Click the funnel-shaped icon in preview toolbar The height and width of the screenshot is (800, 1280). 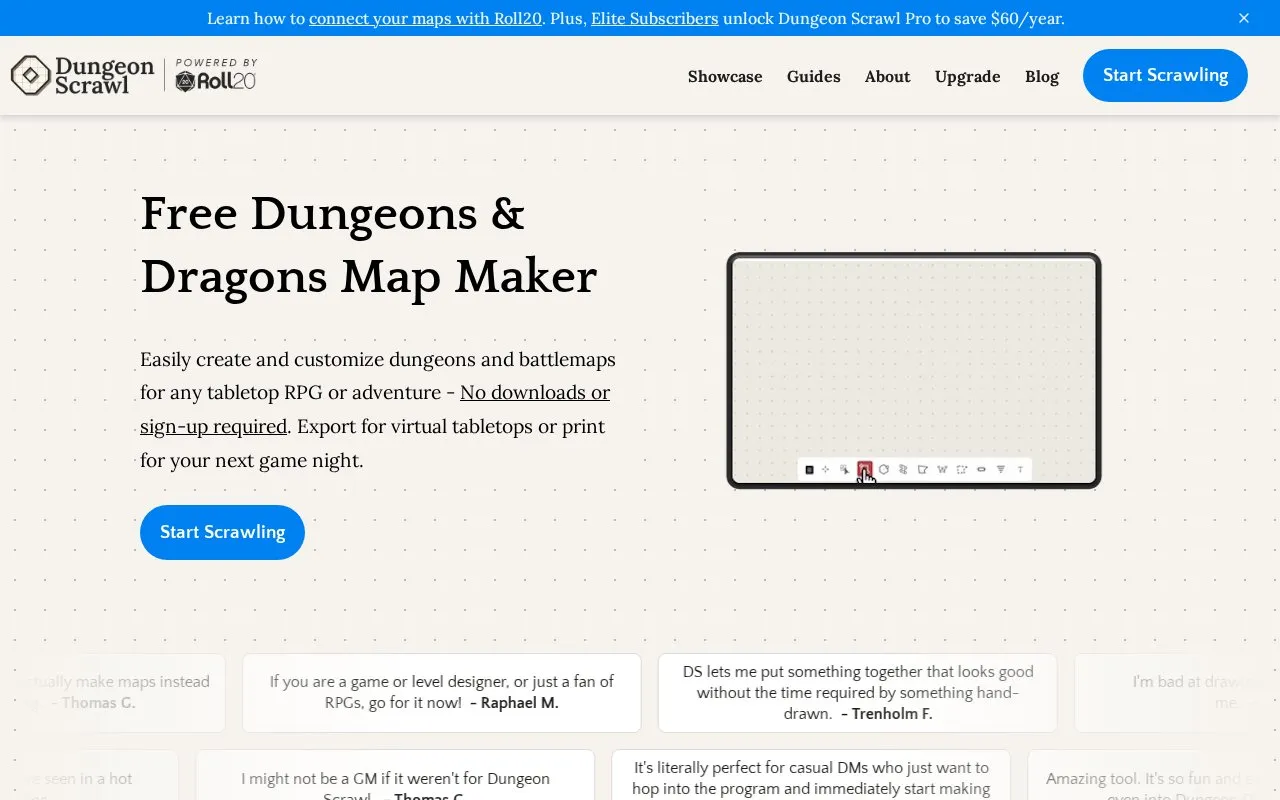point(1001,469)
